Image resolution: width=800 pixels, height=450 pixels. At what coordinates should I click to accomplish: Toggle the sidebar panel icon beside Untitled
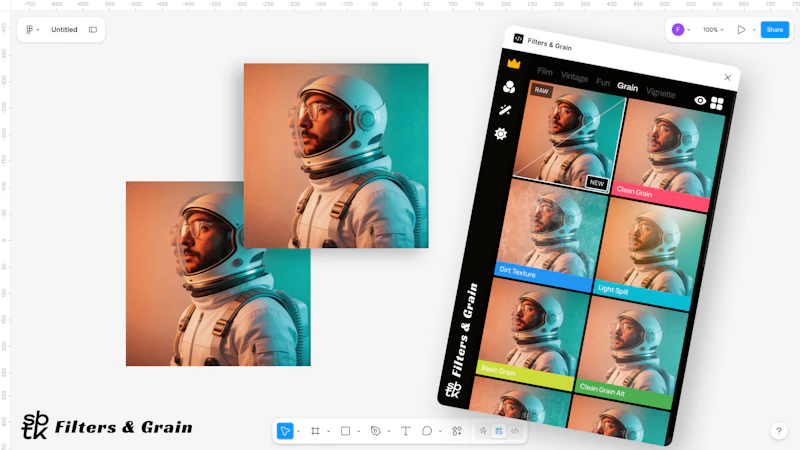point(93,30)
